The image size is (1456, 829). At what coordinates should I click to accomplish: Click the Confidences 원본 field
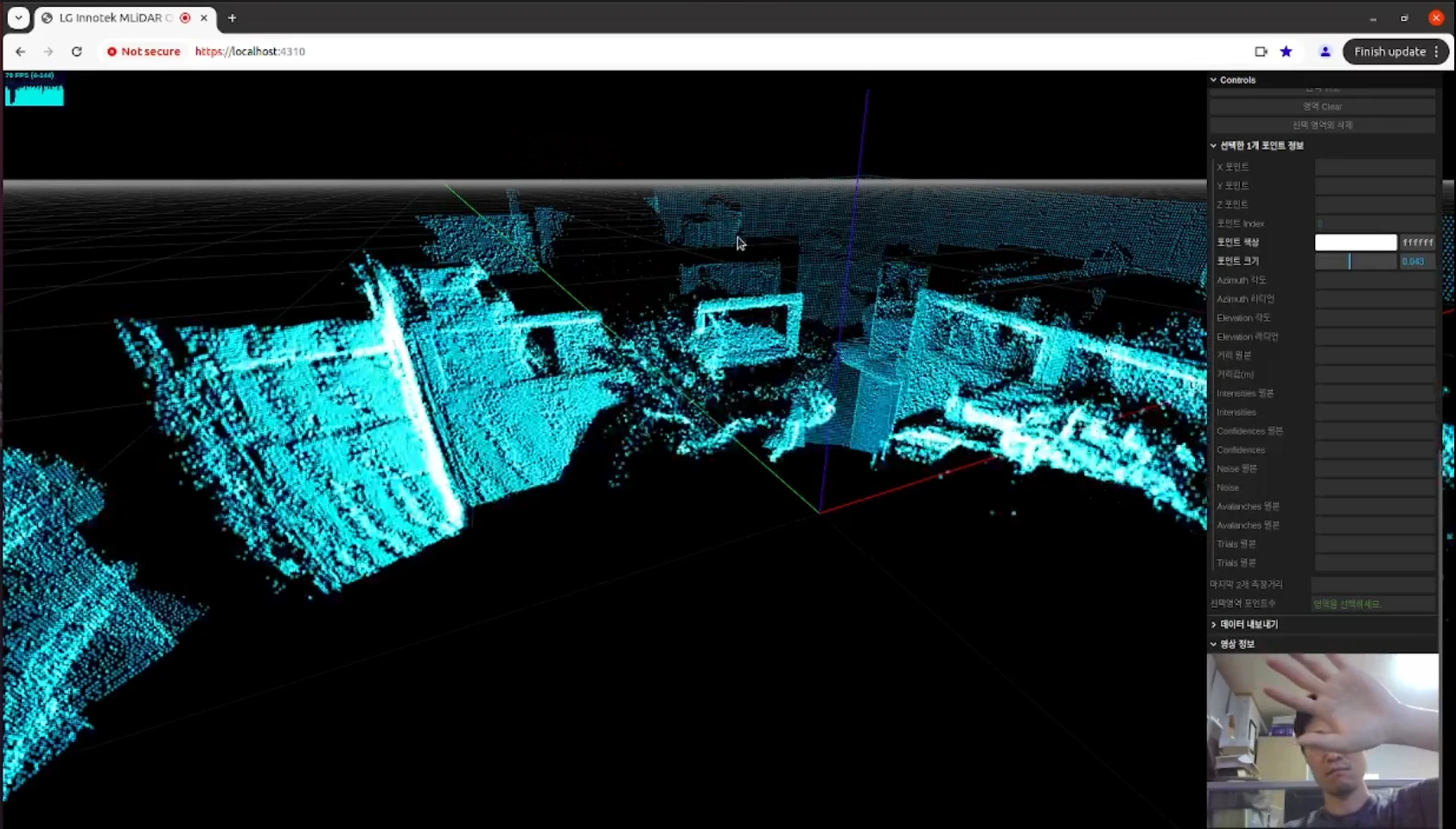pyautogui.click(x=1375, y=430)
